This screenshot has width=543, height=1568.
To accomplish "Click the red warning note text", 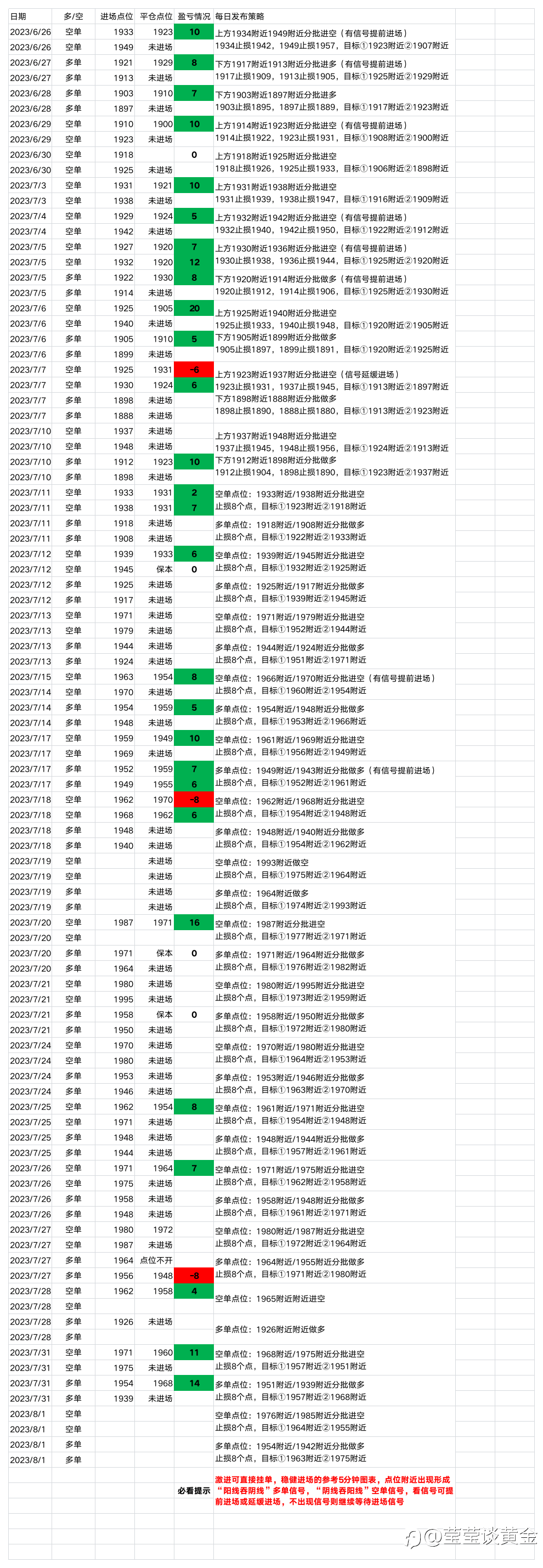I will (334, 1491).
